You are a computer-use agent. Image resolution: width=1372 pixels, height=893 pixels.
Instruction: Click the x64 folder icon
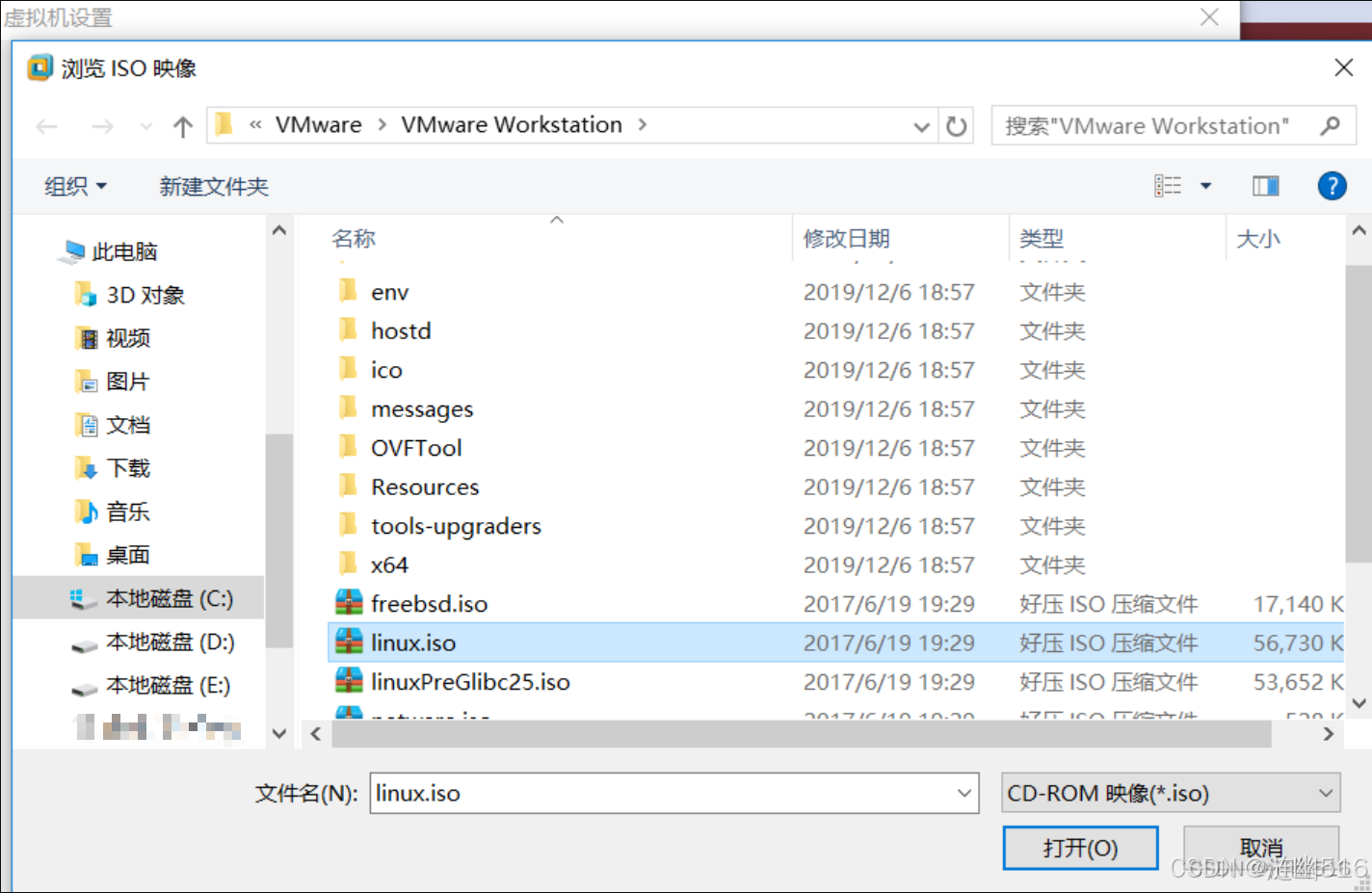click(348, 564)
